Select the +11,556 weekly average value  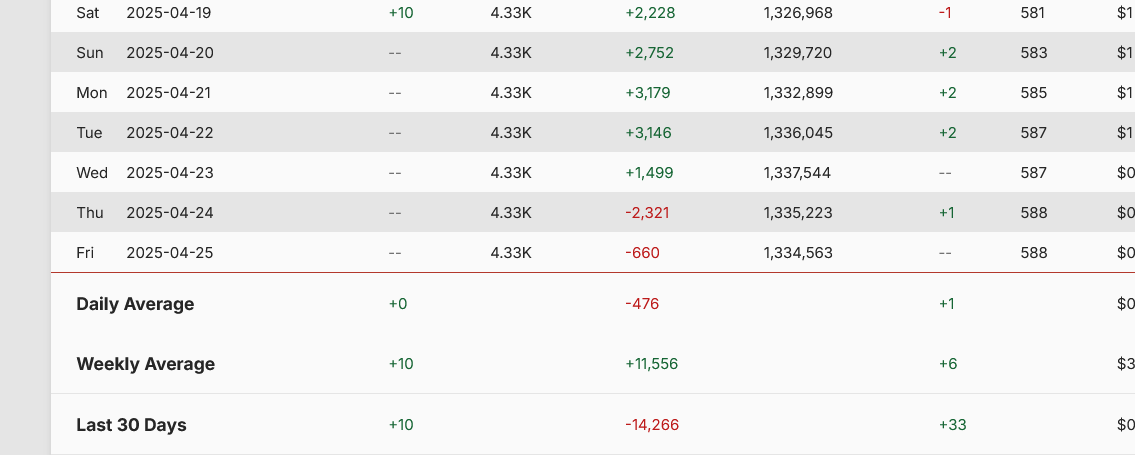[651, 364]
